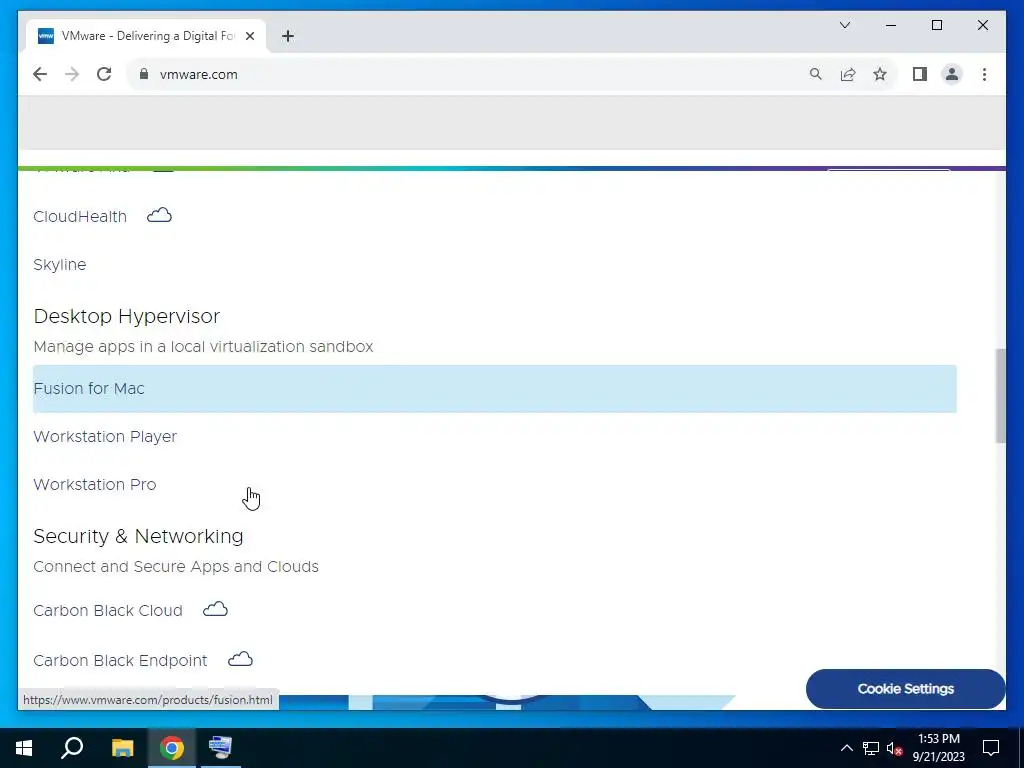Viewport: 1024px width, 768px height.
Task: Open the Carbon Black Cloud link
Action: tap(108, 611)
